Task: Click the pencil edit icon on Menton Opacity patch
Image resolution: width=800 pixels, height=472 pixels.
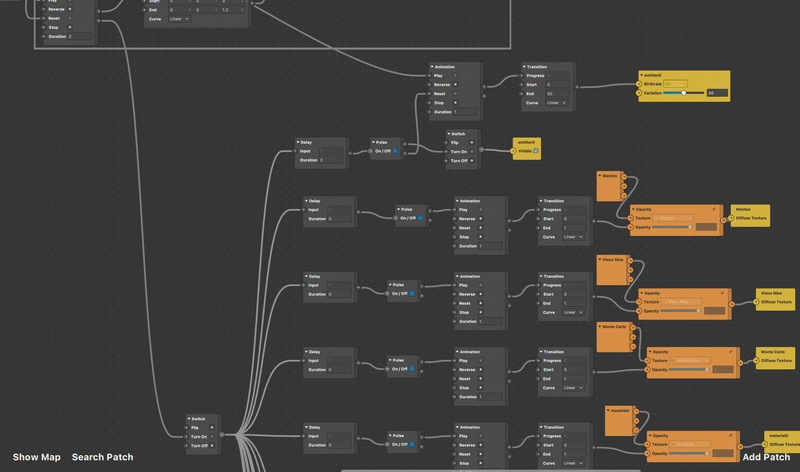Action: (714, 209)
